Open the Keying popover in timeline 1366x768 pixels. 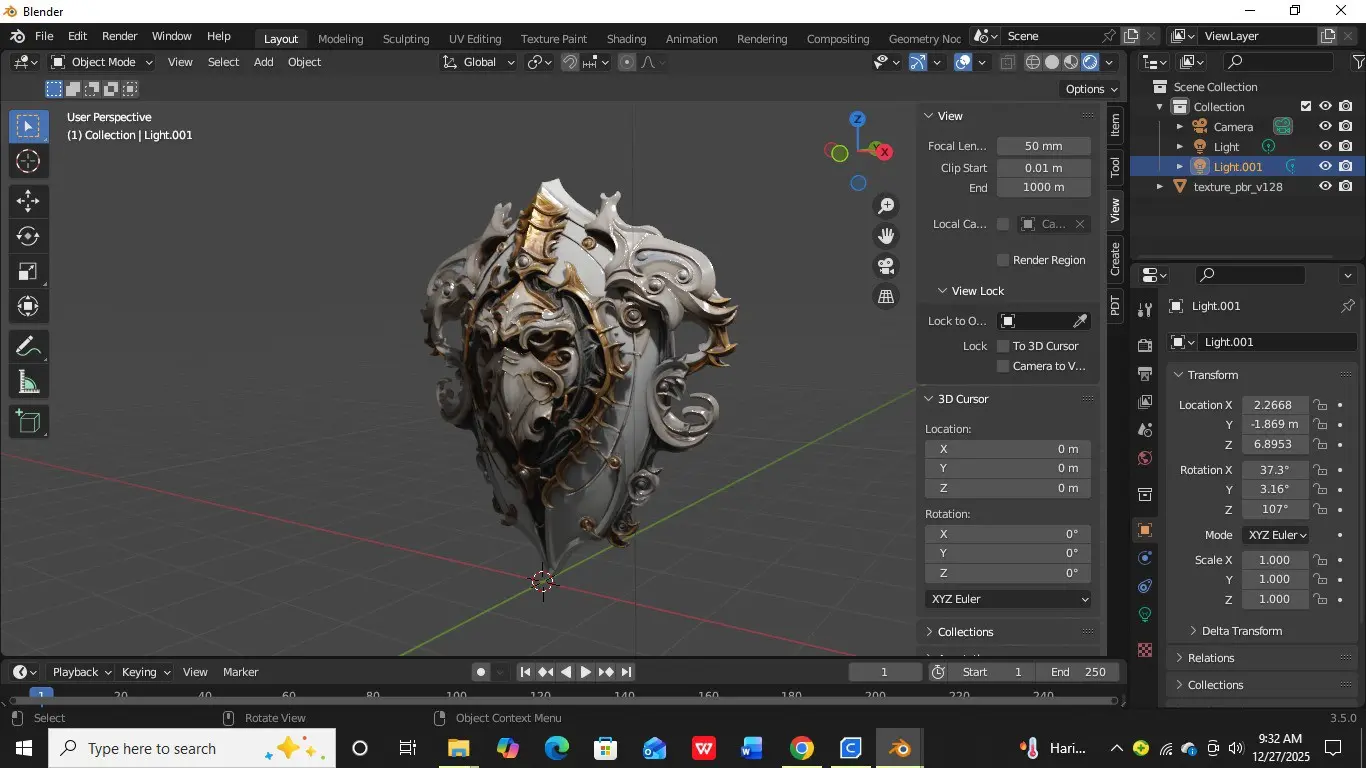146,672
